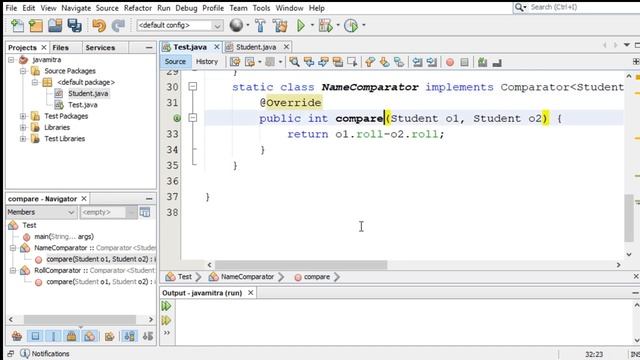The width and height of the screenshot is (640, 360).
Task: Click the Undo arrow icon
Action: coord(99,25)
